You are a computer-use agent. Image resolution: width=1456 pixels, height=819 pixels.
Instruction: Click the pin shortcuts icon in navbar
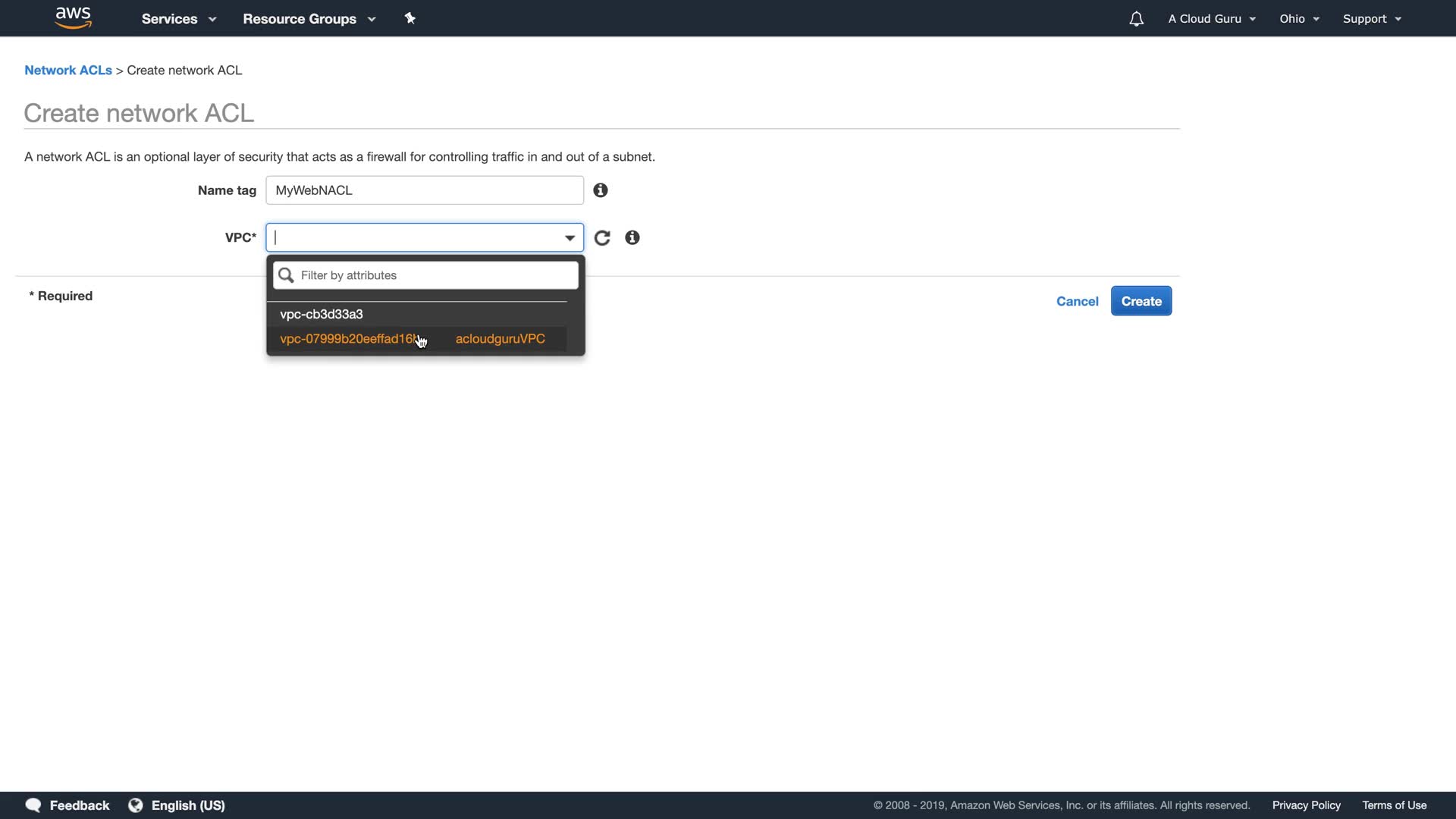410,18
